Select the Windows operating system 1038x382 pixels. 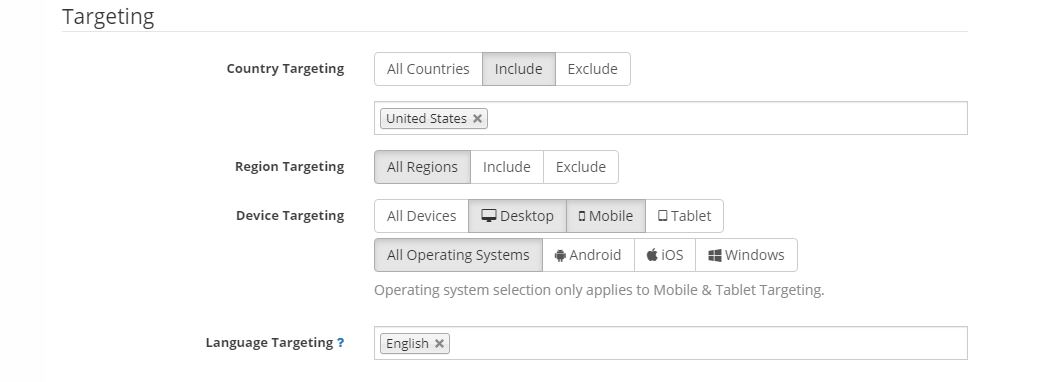(746, 255)
